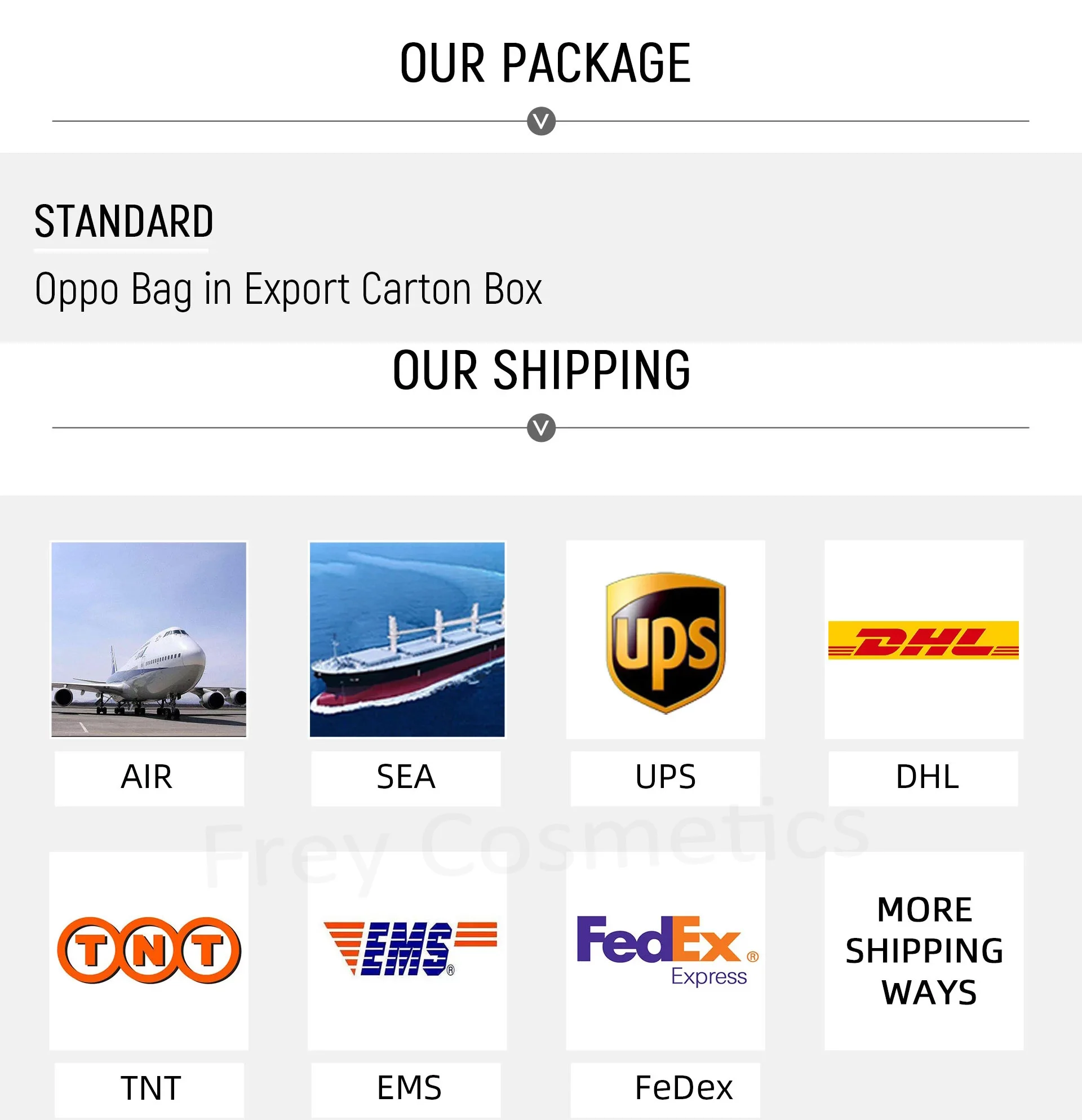Select the FeDex text label
Screen dimensions: 1082x1120
pyautogui.click(x=683, y=1088)
